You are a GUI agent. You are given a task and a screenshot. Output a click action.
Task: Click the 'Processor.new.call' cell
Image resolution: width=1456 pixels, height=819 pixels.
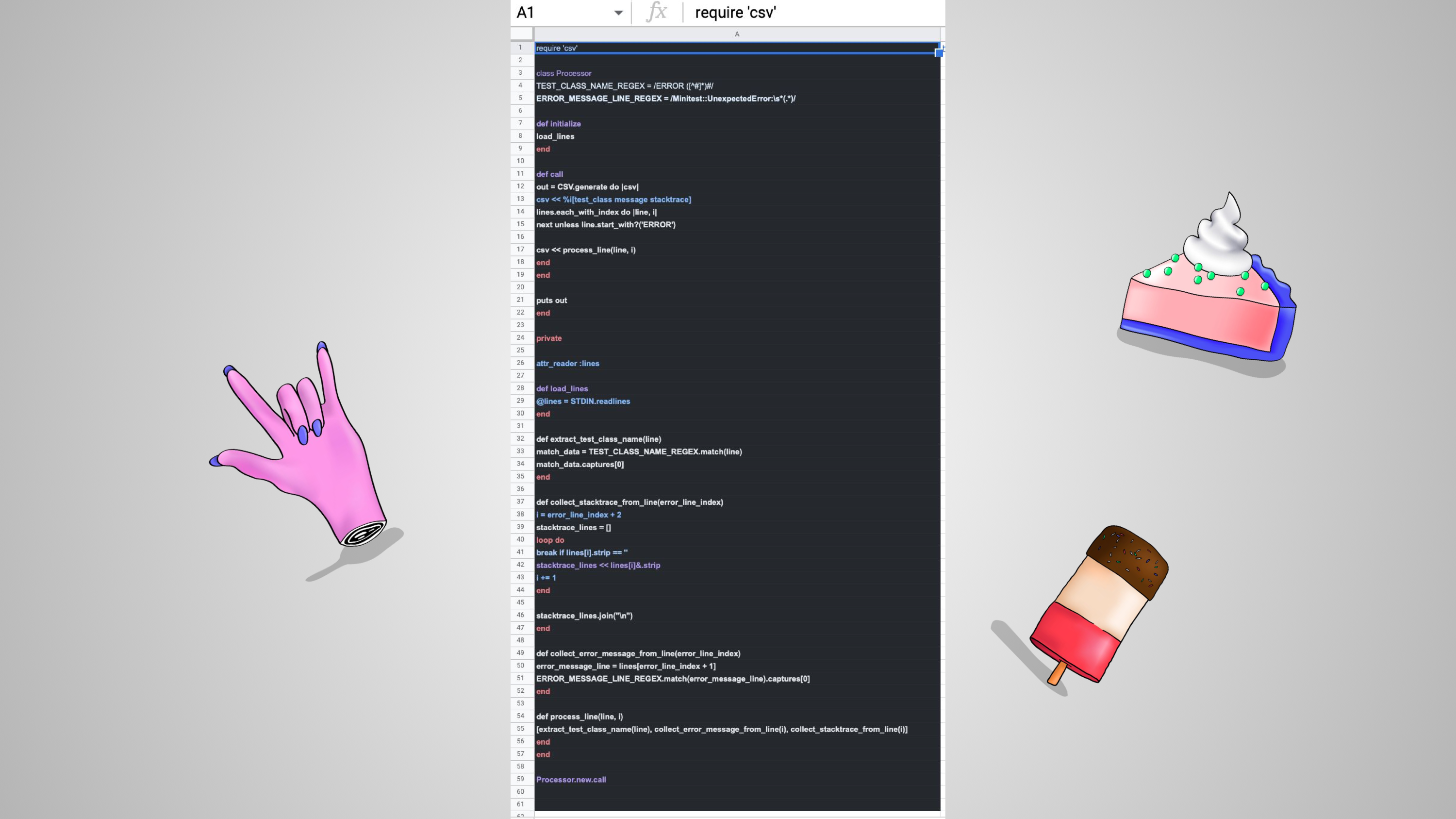(x=737, y=780)
